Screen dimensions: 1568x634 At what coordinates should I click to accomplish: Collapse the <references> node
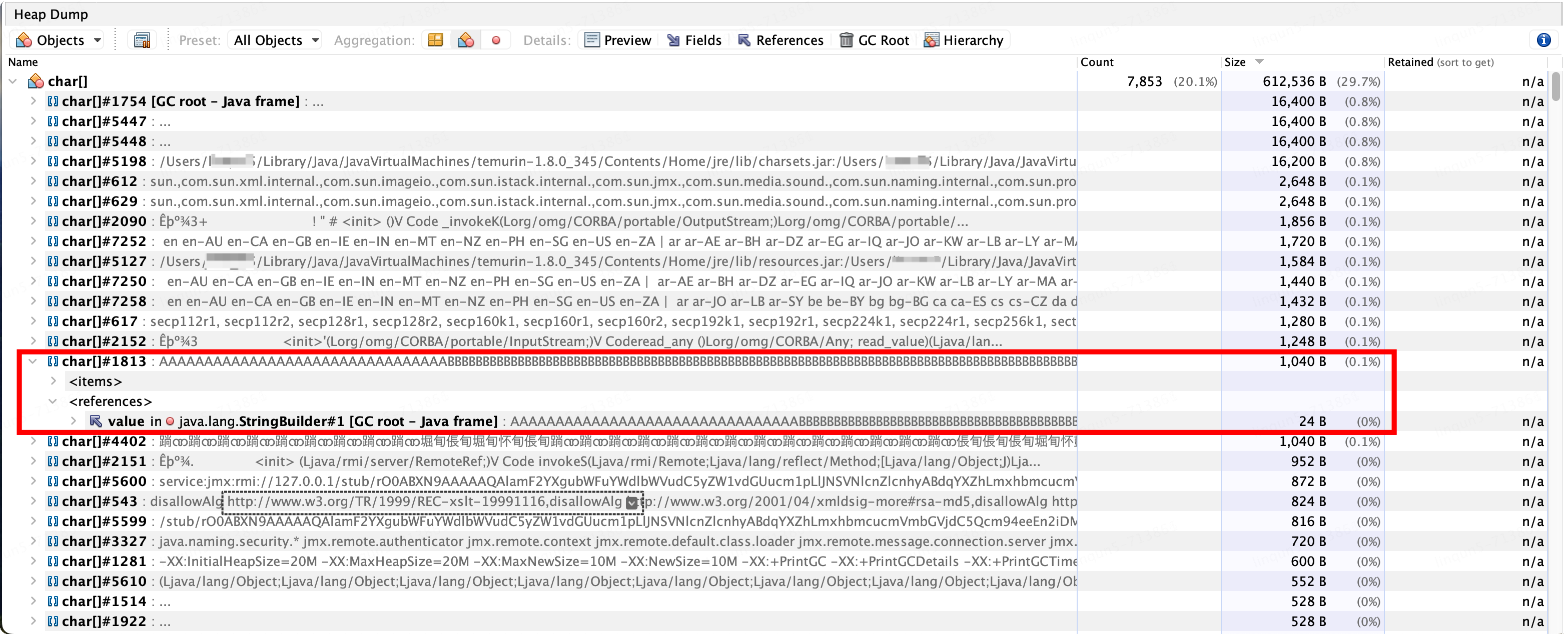pos(54,401)
